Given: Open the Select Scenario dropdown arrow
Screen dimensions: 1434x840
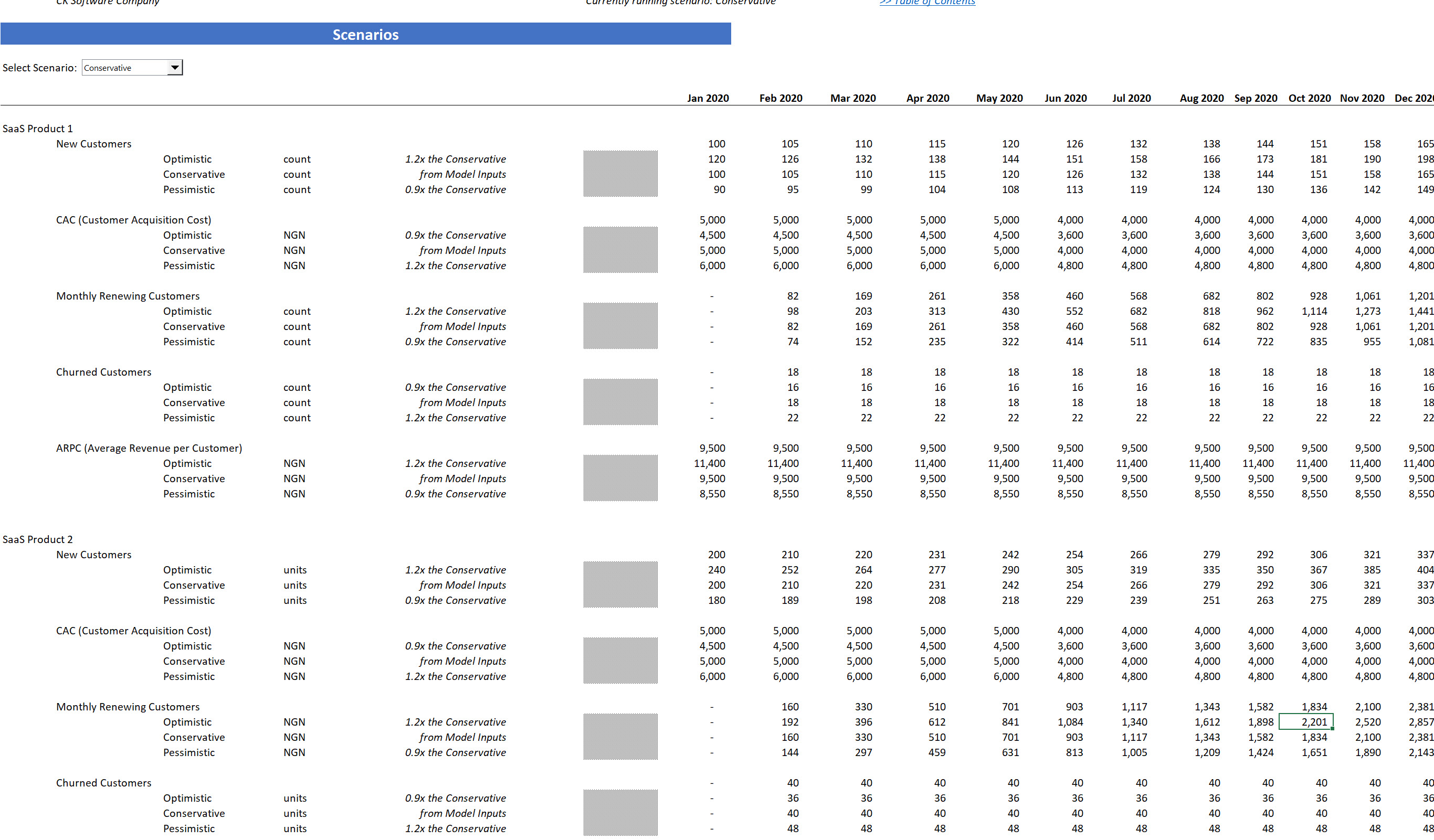Looking at the screenshot, I should click(175, 67).
